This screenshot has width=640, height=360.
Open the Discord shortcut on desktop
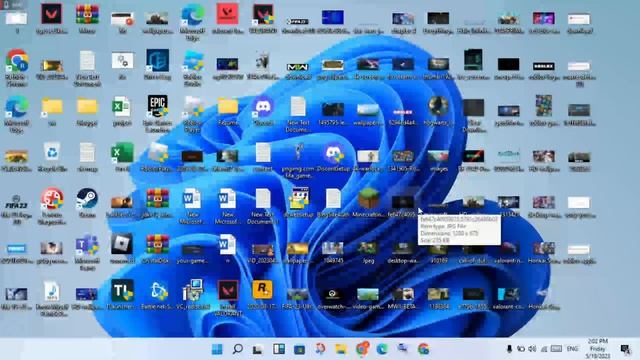[x=263, y=107]
